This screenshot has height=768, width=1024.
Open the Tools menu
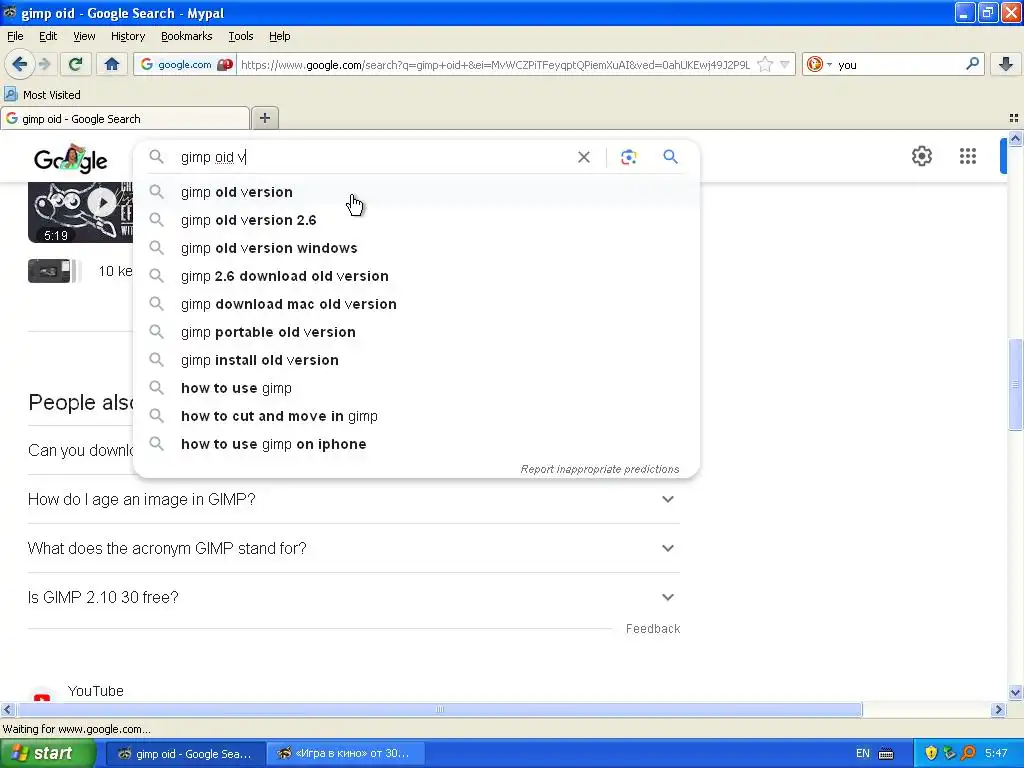click(240, 36)
